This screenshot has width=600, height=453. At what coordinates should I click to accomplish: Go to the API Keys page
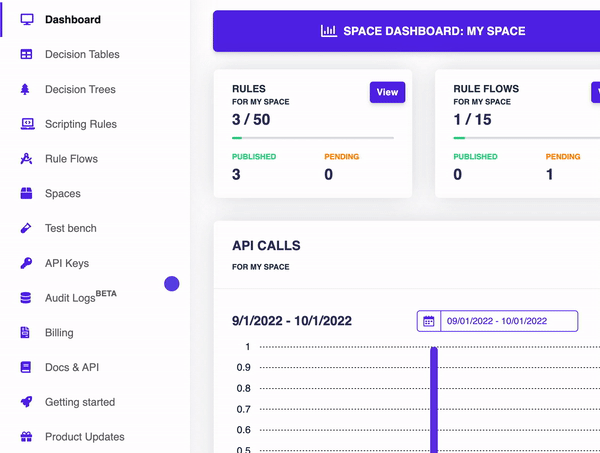tap(67, 263)
